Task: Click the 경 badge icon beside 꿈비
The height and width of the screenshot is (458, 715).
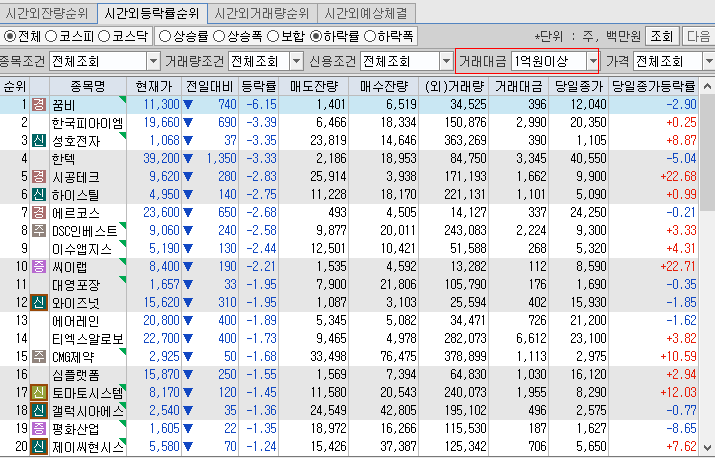Action: (39, 104)
